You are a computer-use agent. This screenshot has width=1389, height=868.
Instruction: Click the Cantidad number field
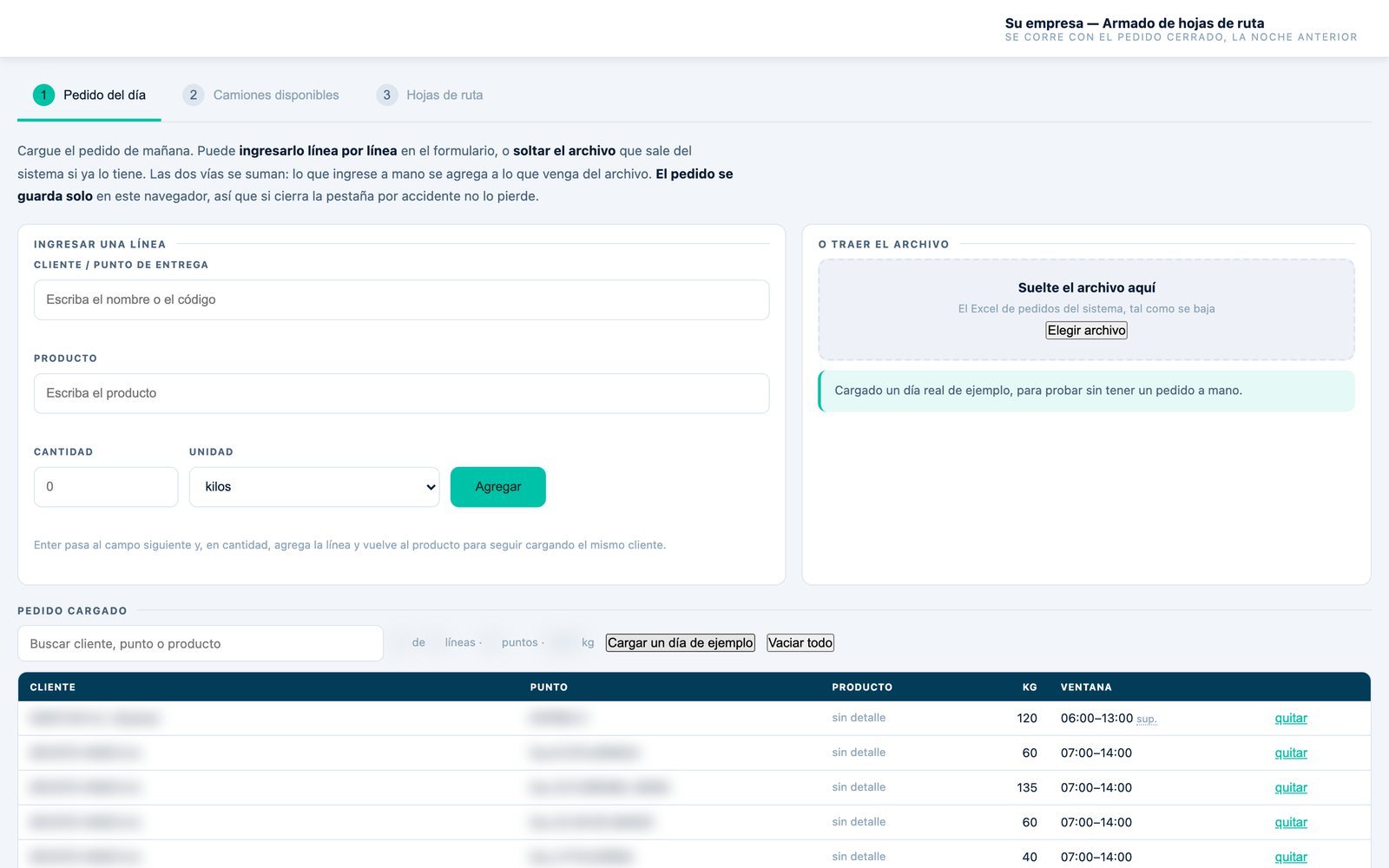pyautogui.click(x=106, y=487)
